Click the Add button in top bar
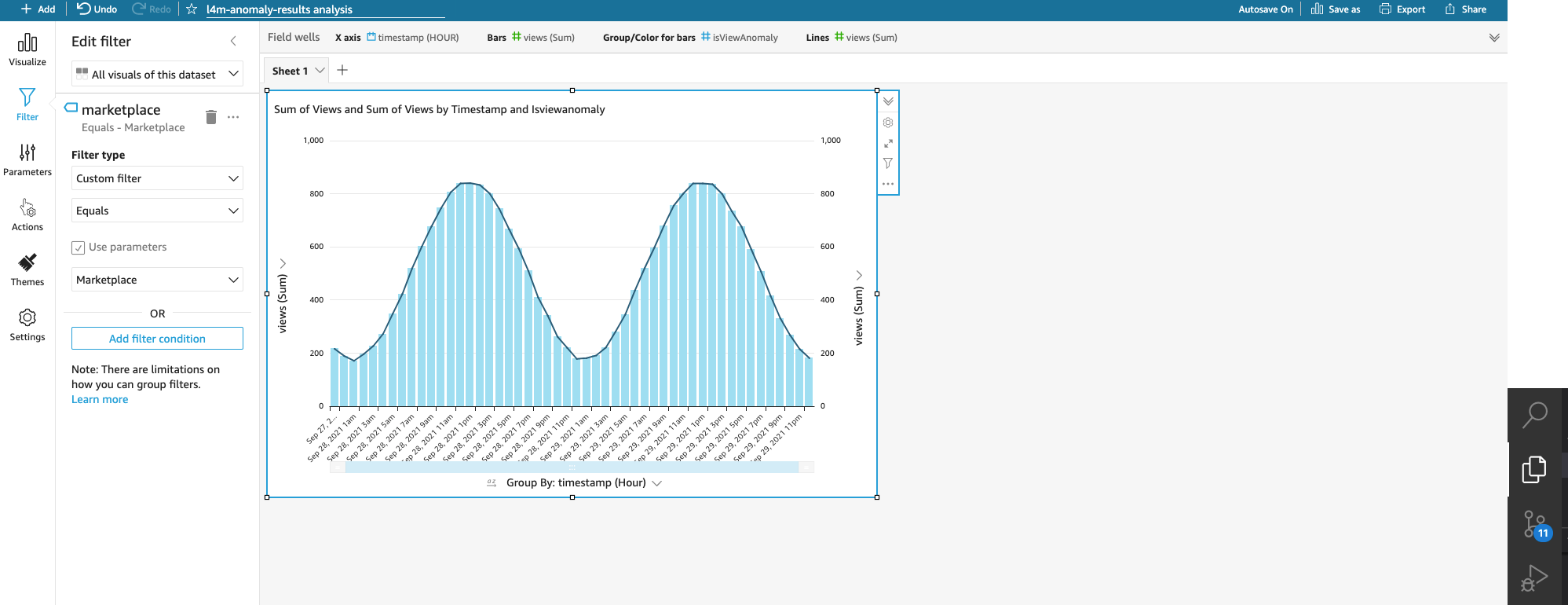 point(38,9)
